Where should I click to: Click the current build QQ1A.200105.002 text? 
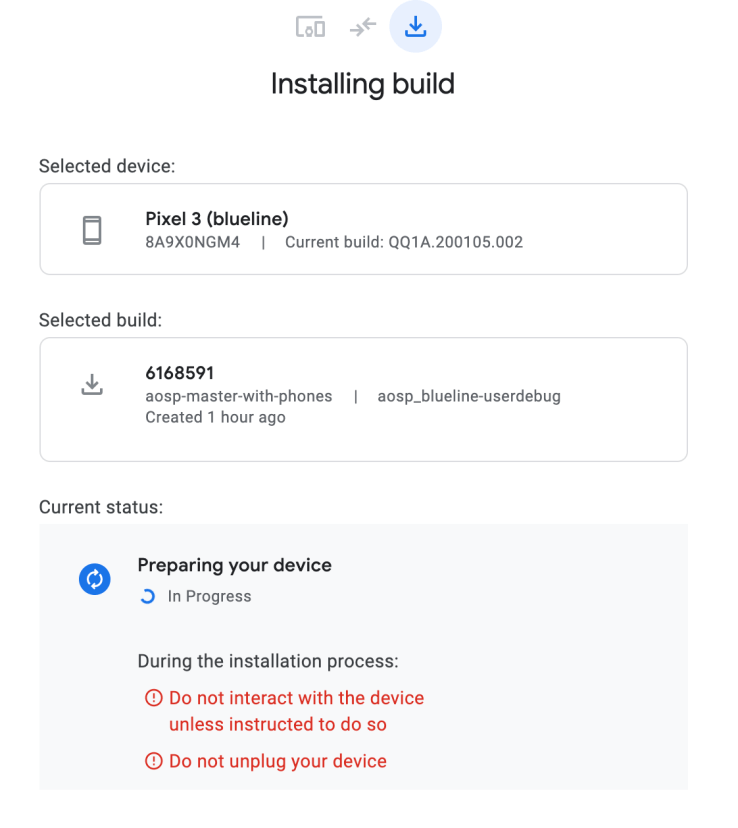tap(404, 242)
